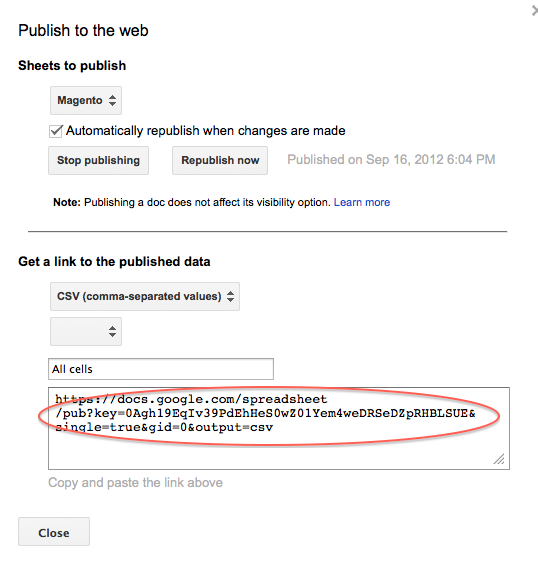Expand the CSV (comma-separated values) format dropdown
The height and width of the screenshot is (566, 538).
pyautogui.click(x=145, y=296)
